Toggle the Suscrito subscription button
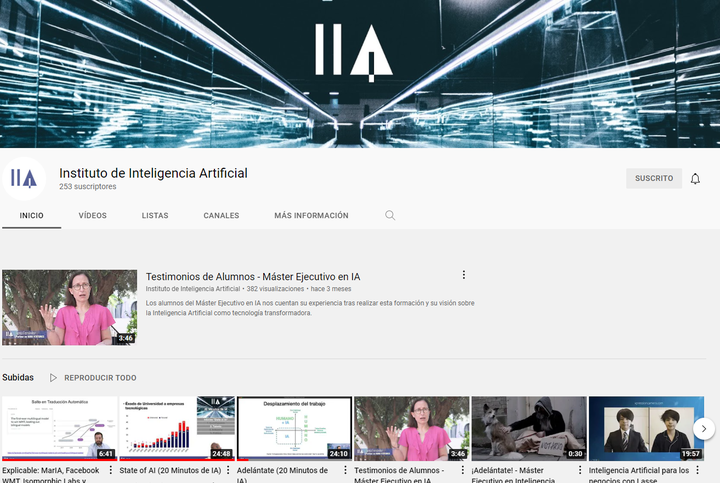 [x=654, y=178]
